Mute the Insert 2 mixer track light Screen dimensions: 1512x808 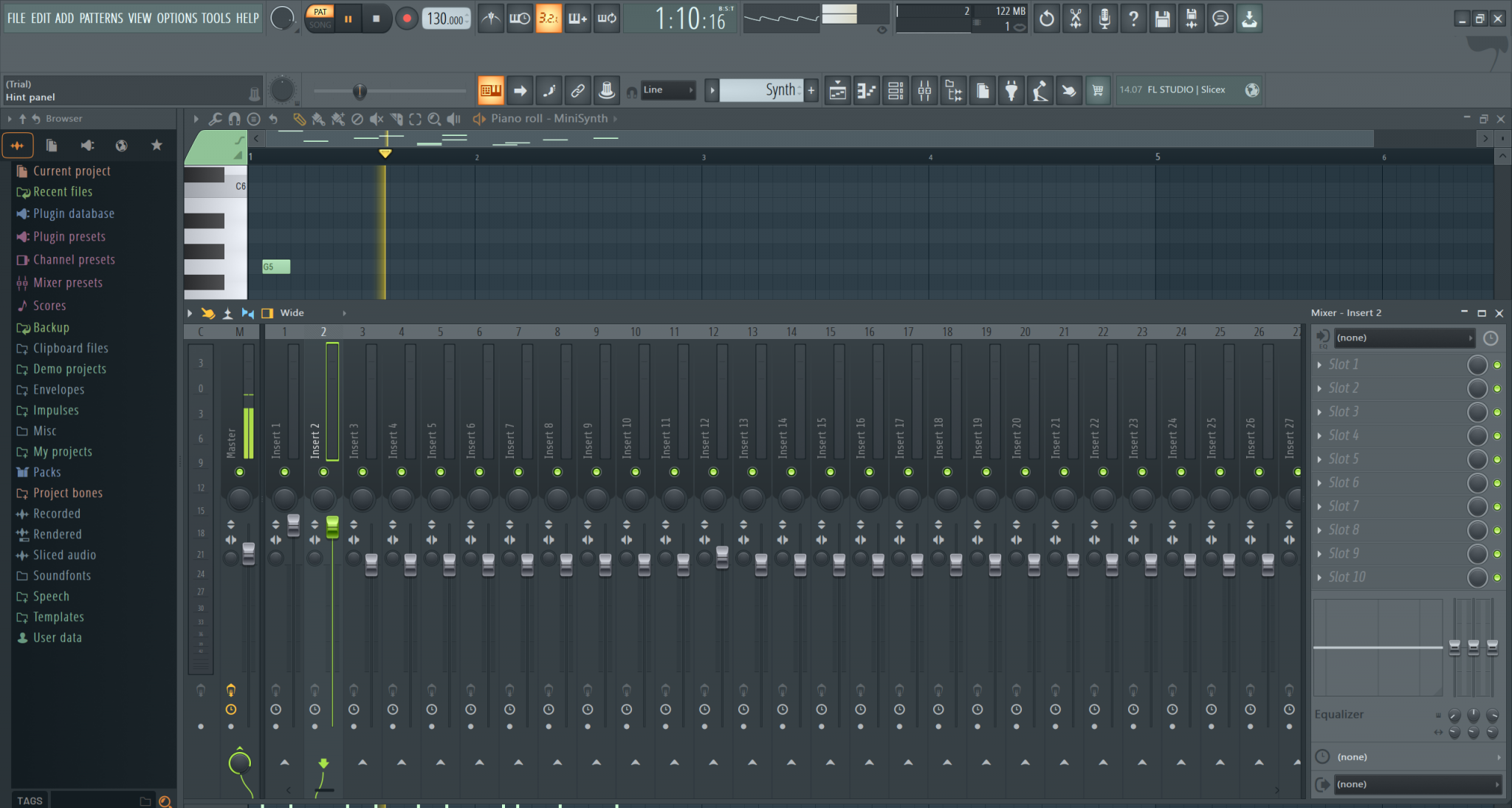tap(323, 472)
